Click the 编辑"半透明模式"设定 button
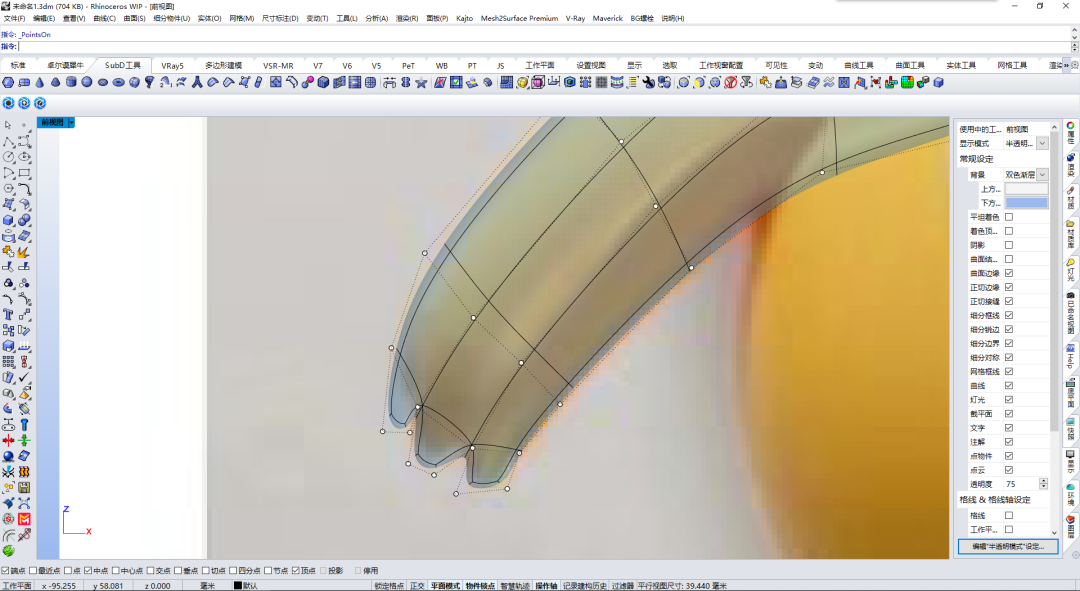1080x591 pixels. pyautogui.click(x=1008, y=546)
